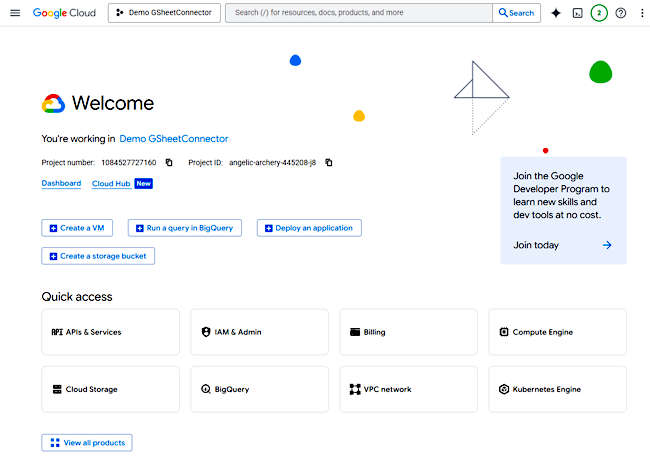650x470 pixels.
Task: Open the hamburger navigation menu
Action: (15, 13)
